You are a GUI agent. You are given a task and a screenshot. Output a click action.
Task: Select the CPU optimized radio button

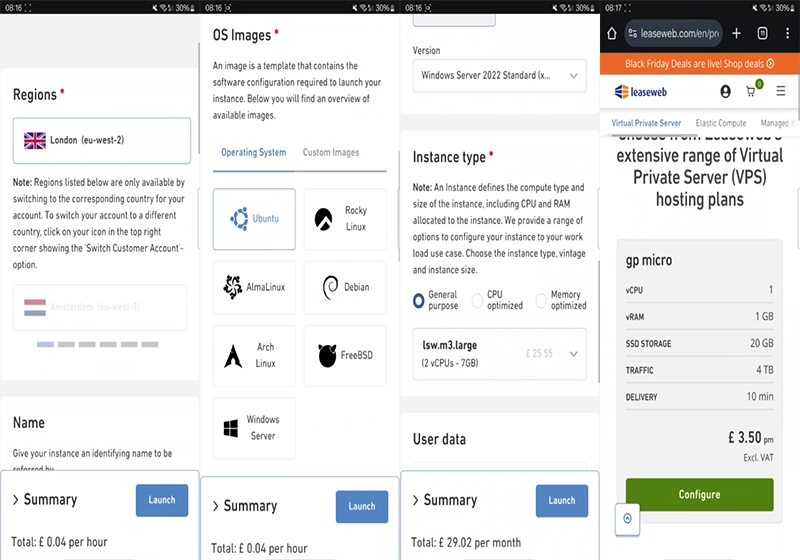click(477, 300)
